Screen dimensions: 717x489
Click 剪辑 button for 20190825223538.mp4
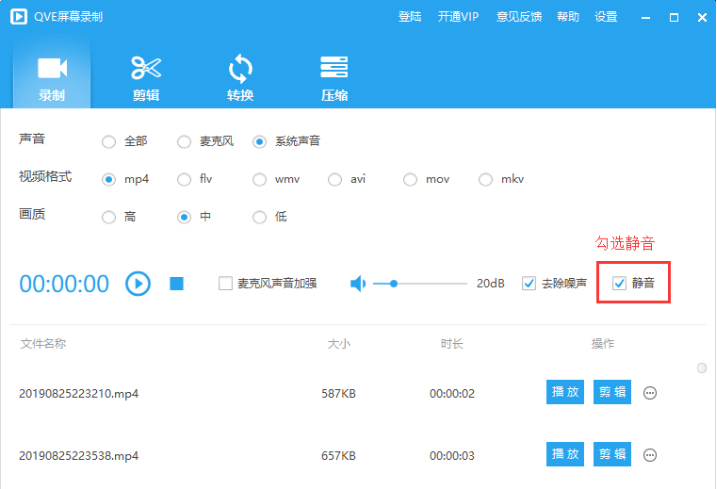point(612,454)
